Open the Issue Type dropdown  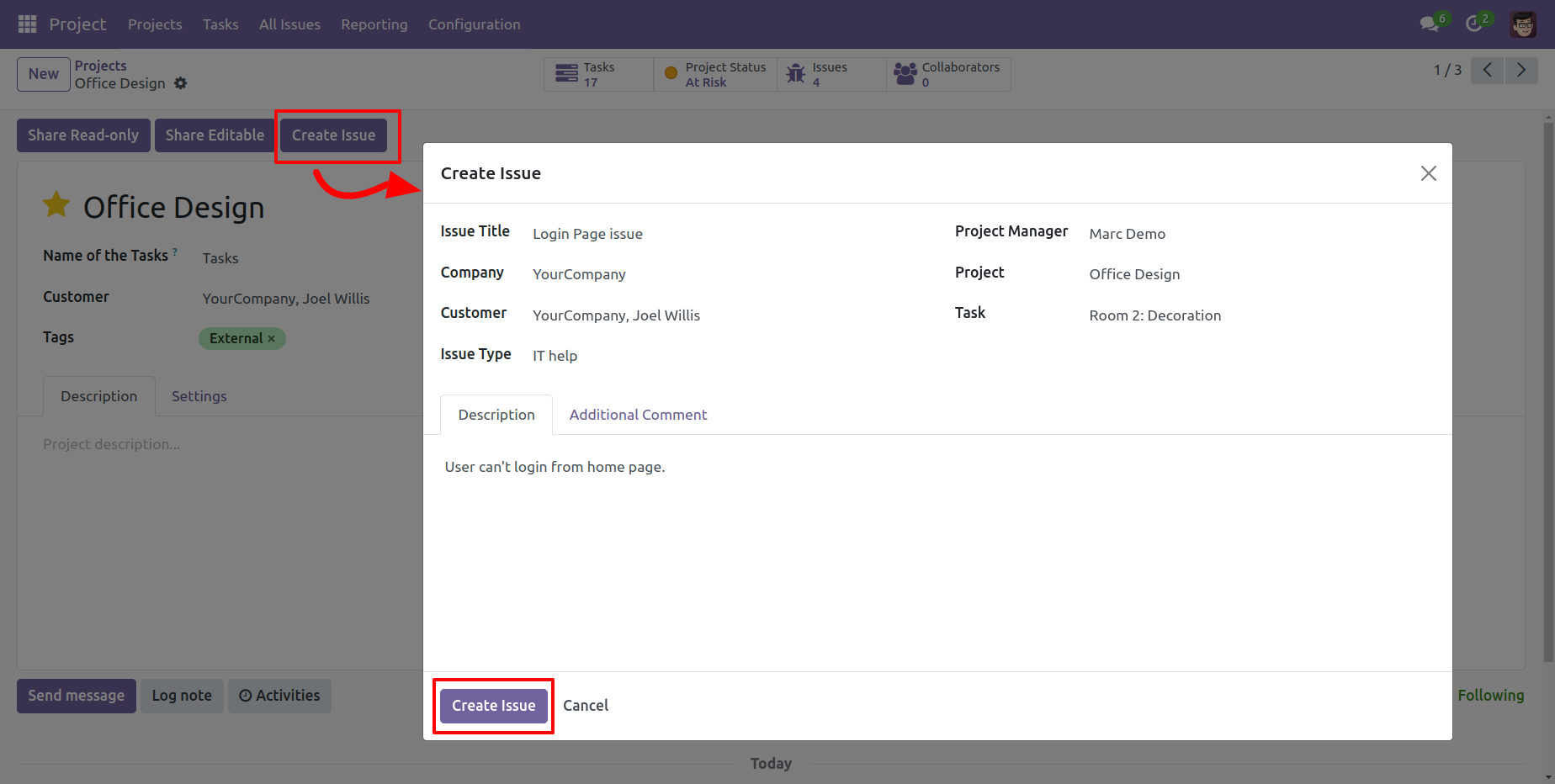(x=727, y=356)
